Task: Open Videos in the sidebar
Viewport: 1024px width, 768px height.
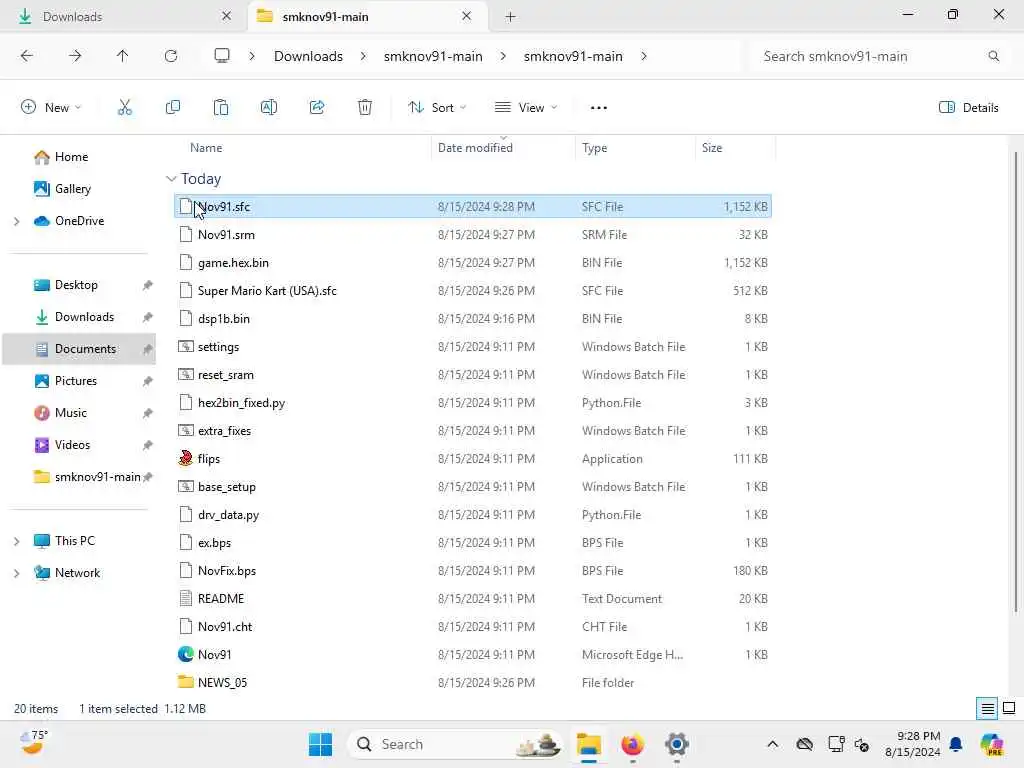Action: click(72, 445)
